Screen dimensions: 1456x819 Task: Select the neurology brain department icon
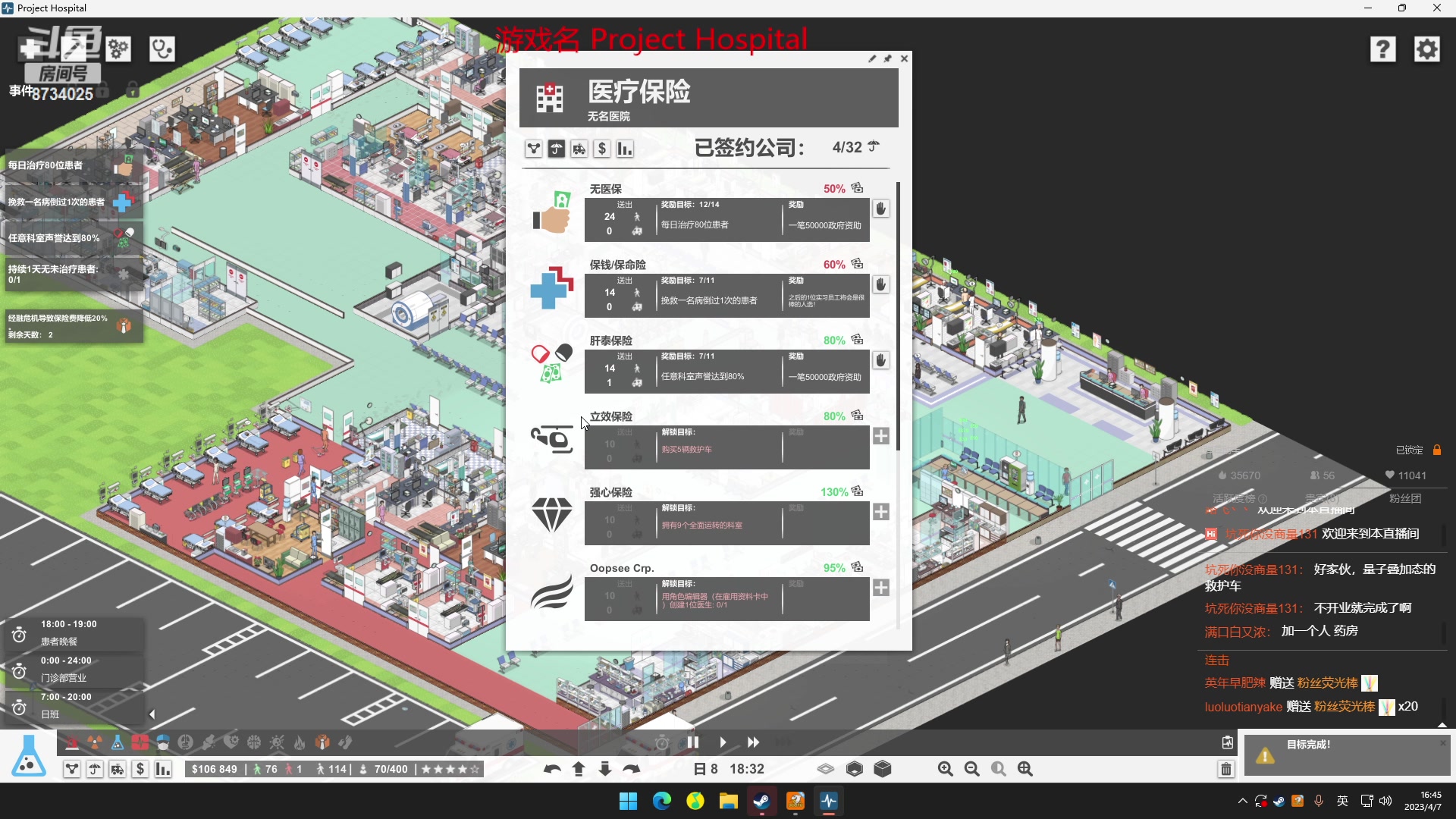pyautogui.click(x=254, y=742)
